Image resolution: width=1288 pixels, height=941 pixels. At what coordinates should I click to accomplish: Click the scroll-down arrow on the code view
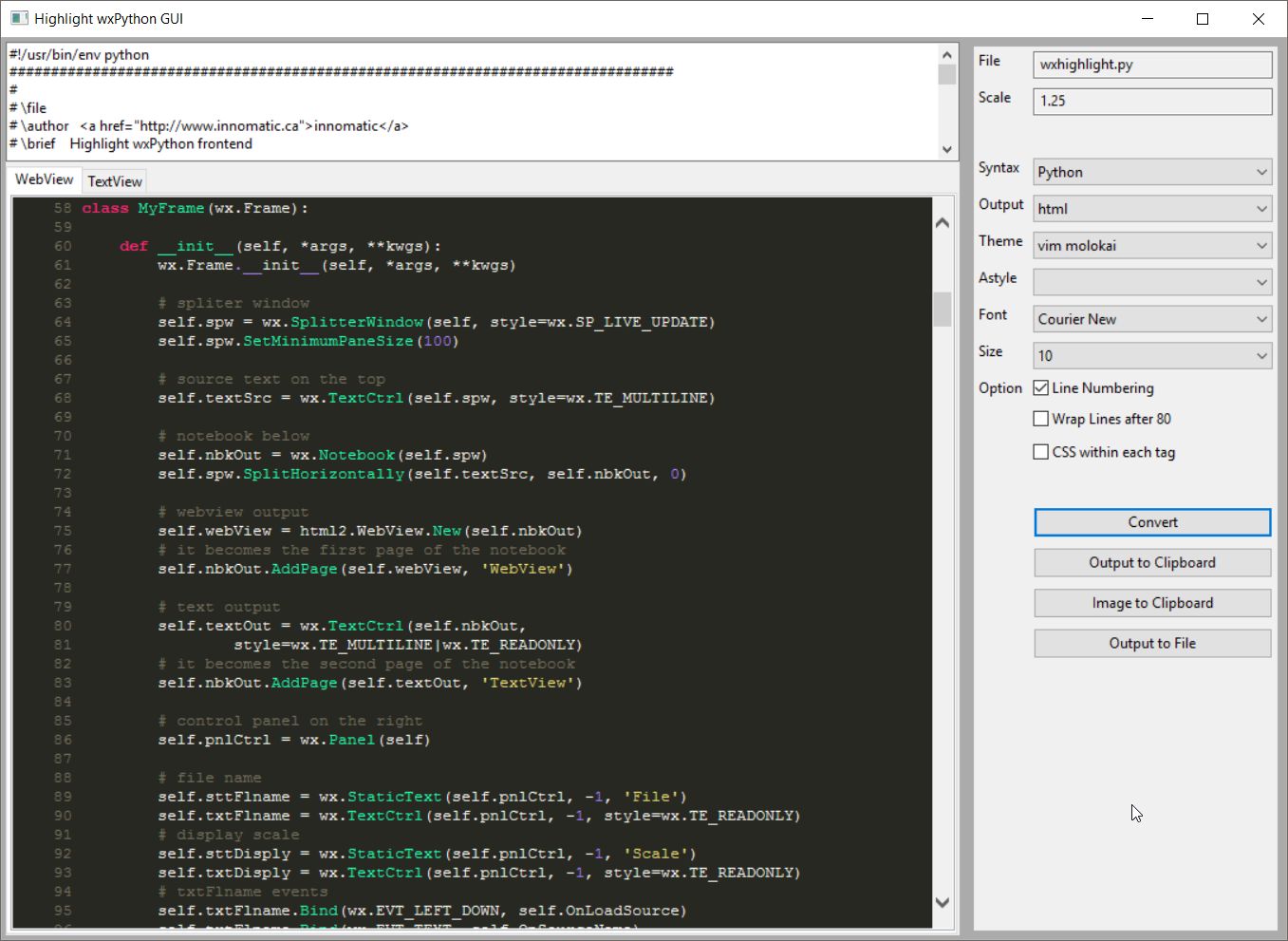click(942, 902)
